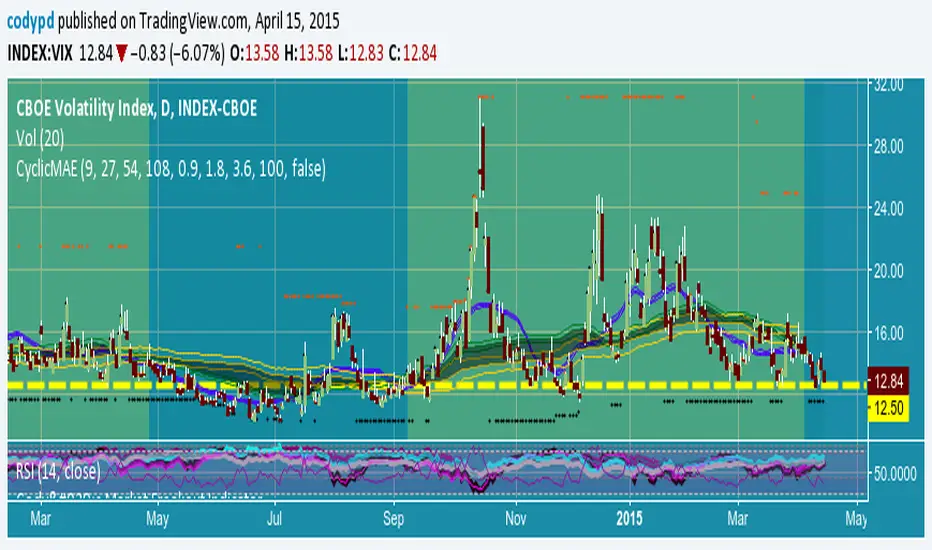This screenshot has width=932, height=550.
Task: Click the TradingView.com publication text
Action: (193, 21)
